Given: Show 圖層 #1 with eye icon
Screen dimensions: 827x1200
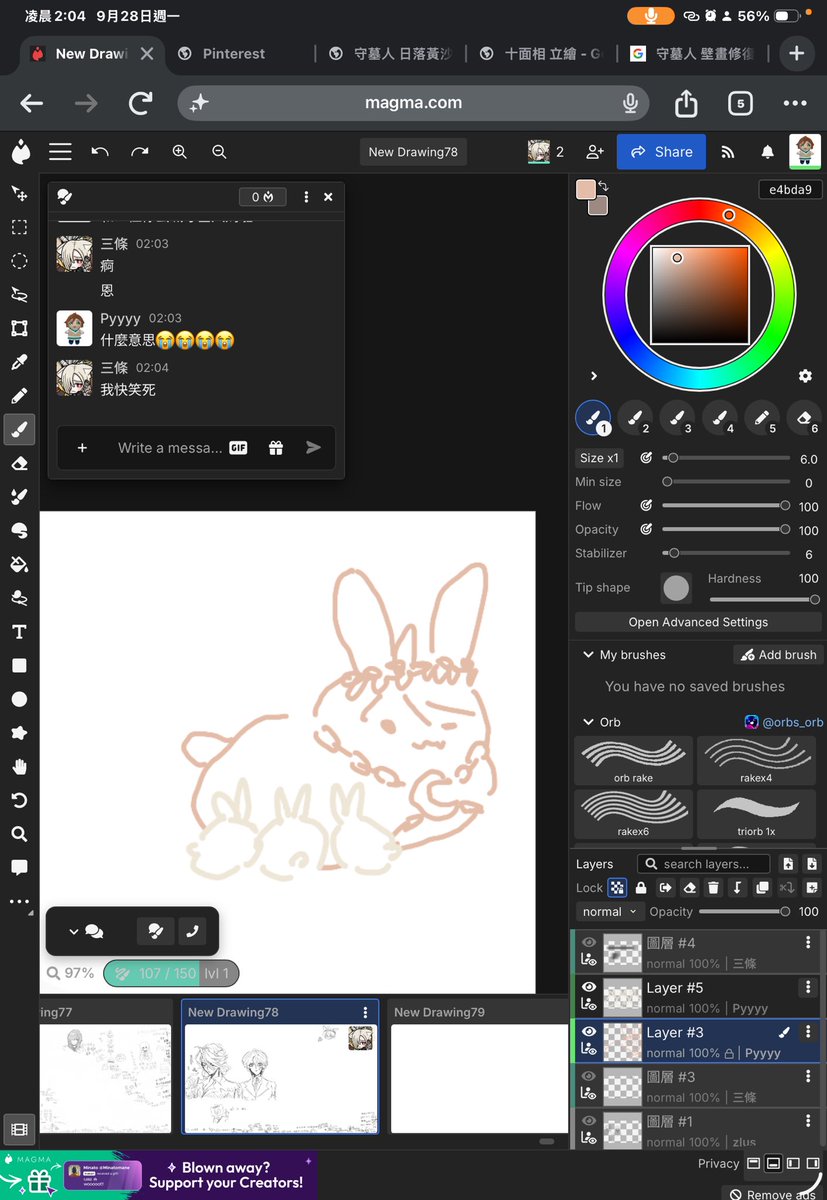Looking at the screenshot, I should coord(589,1121).
